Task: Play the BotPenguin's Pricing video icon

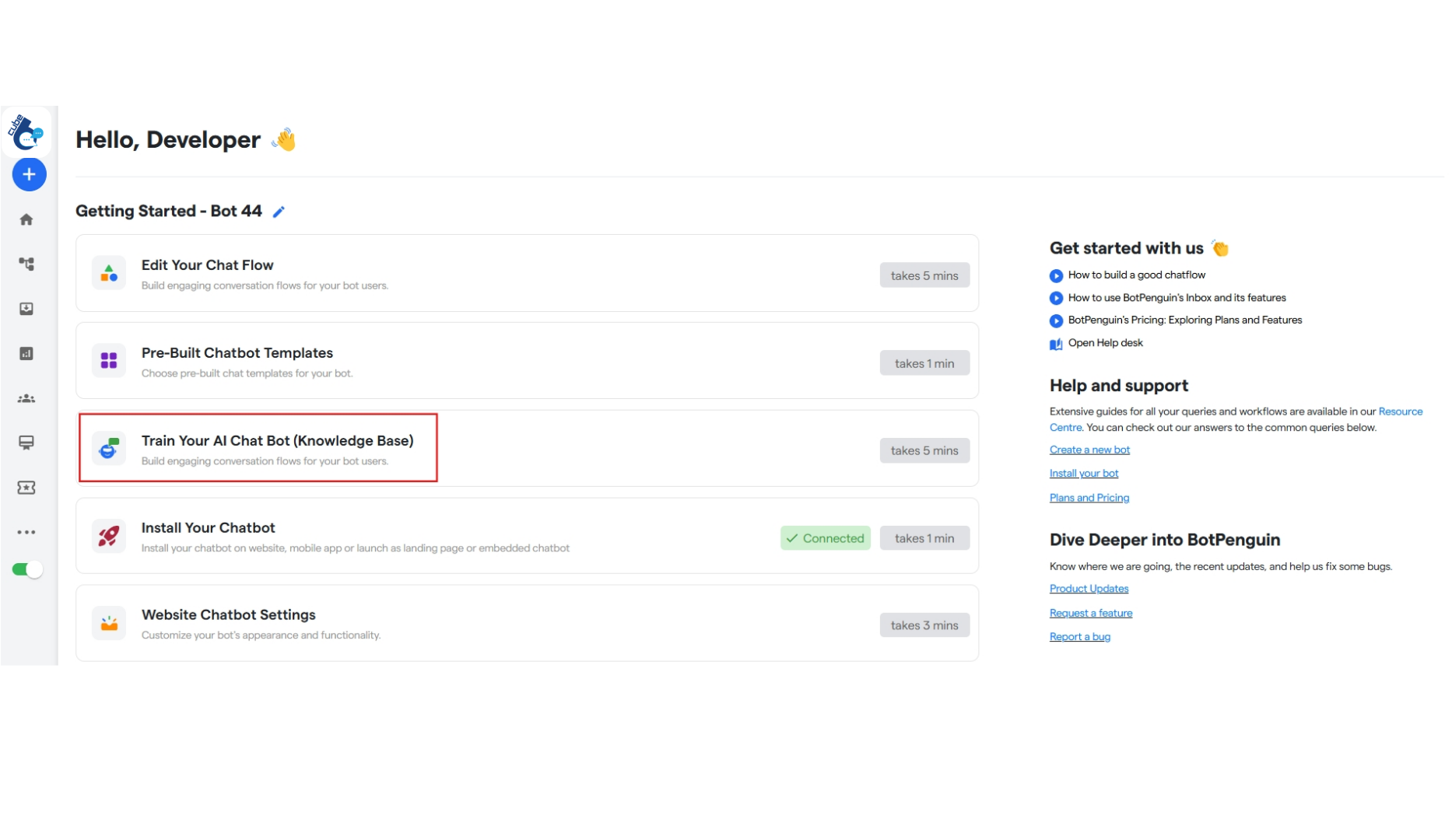Action: pyautogui.click(x=1056, y=320)
